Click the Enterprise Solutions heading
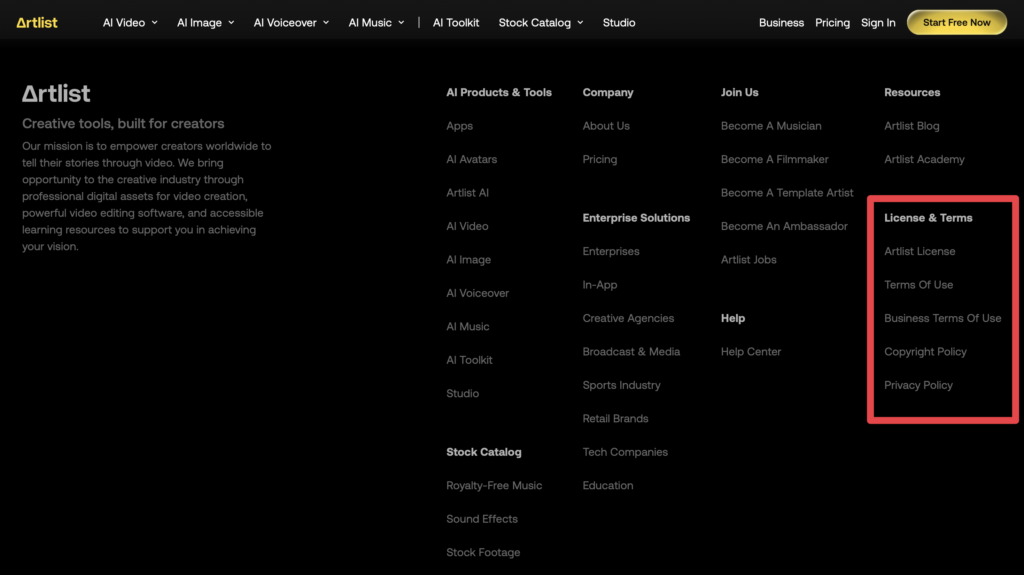 [636, 218]
